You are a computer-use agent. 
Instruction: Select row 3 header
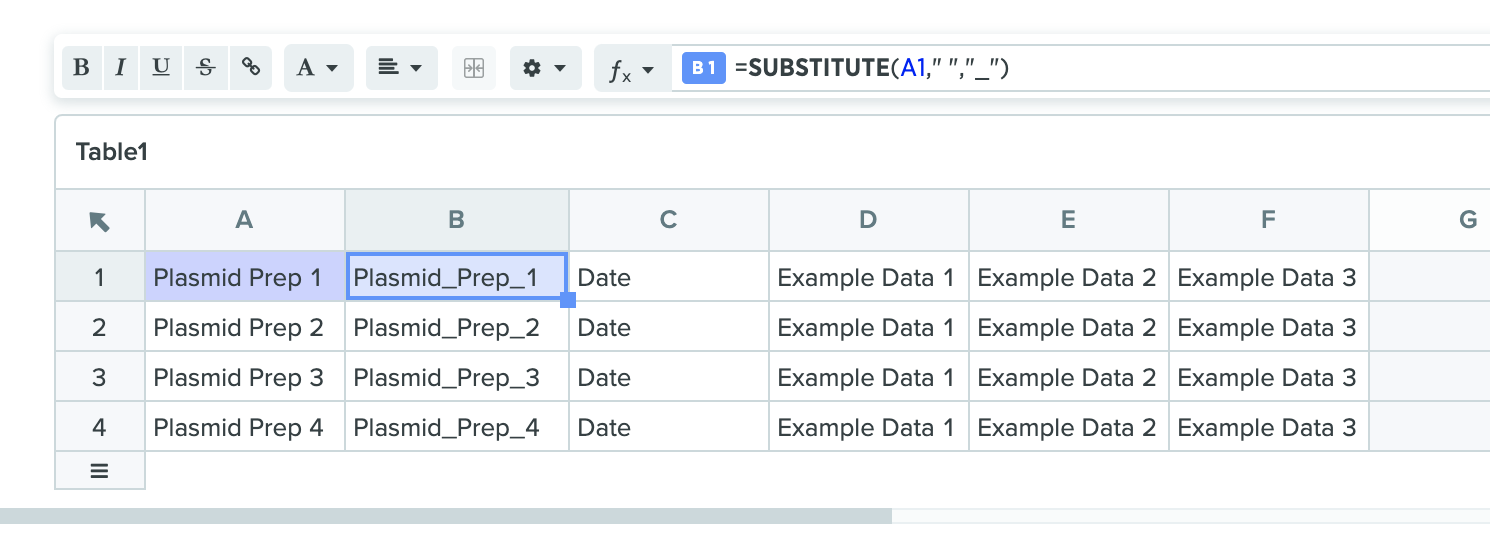100,377
